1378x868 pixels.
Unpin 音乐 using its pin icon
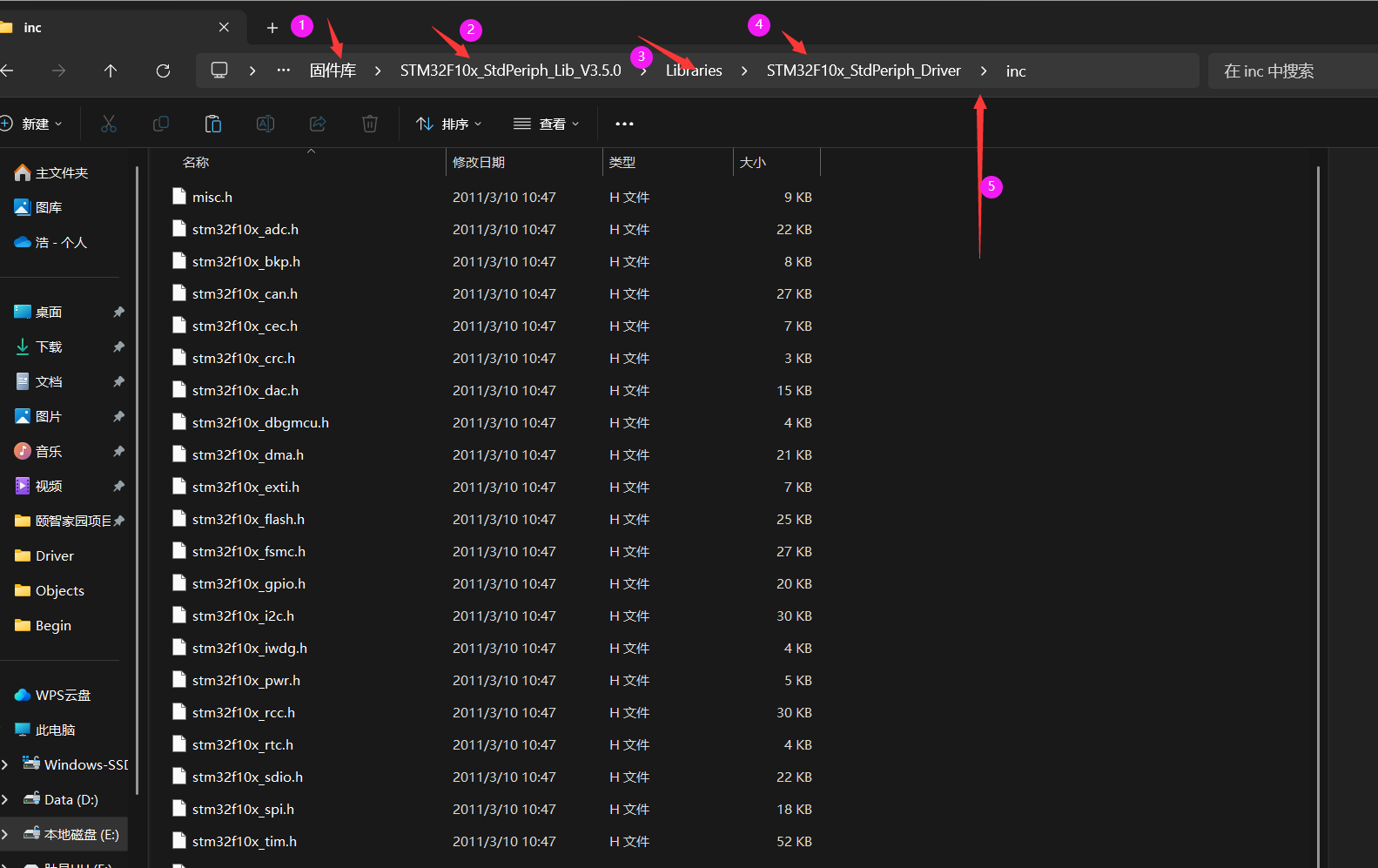click(118, 451)
